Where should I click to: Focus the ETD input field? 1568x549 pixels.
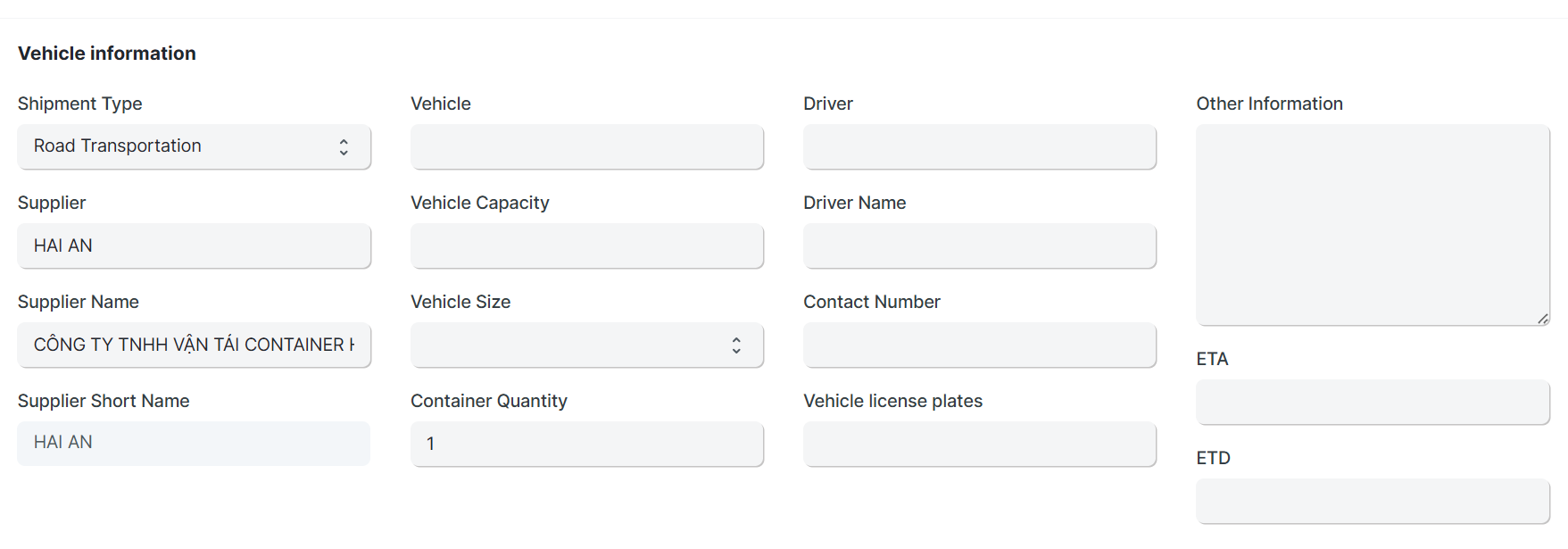click(x=1372, y=502)
